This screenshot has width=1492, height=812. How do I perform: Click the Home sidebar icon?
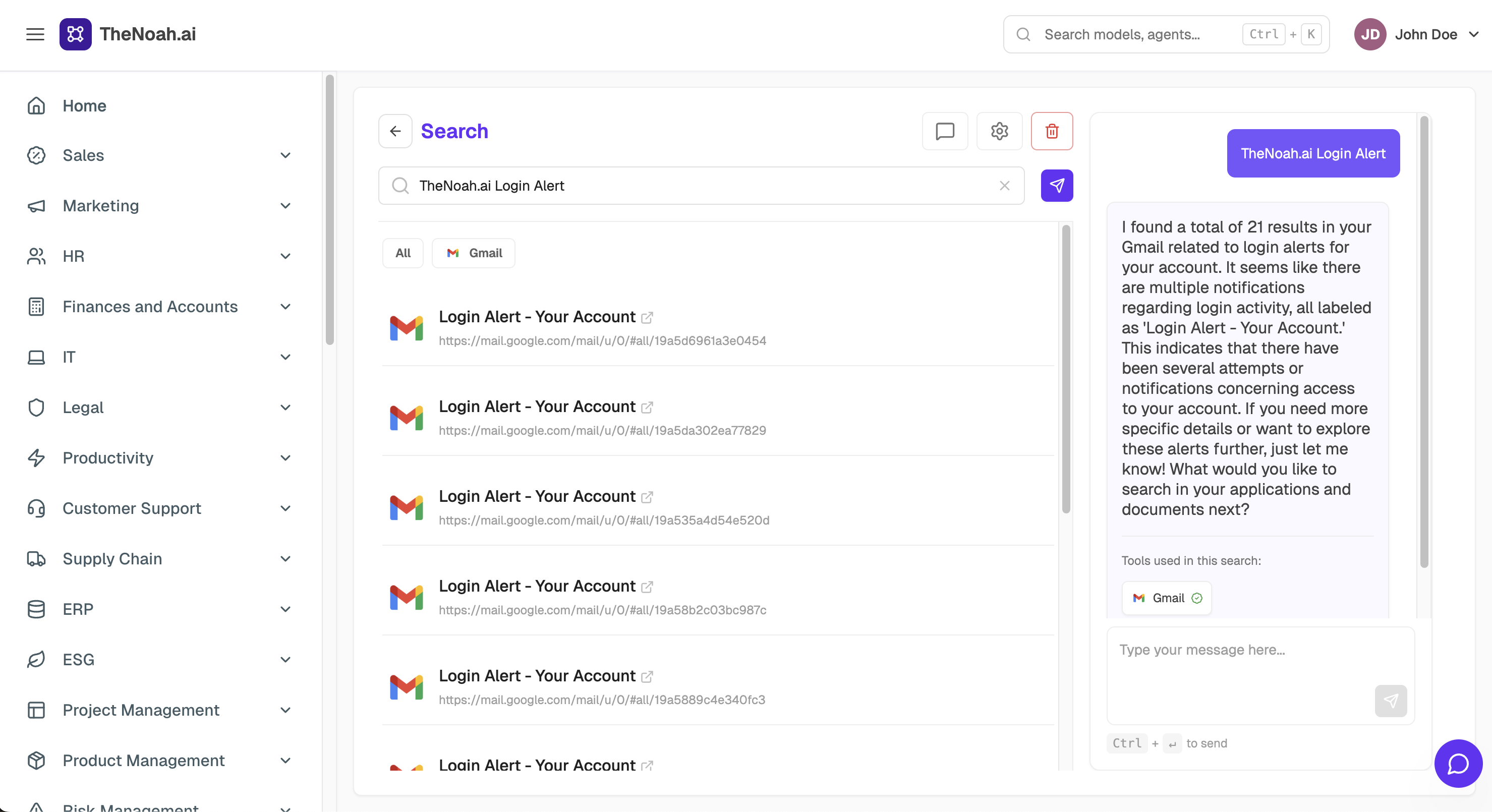point(36,105)
